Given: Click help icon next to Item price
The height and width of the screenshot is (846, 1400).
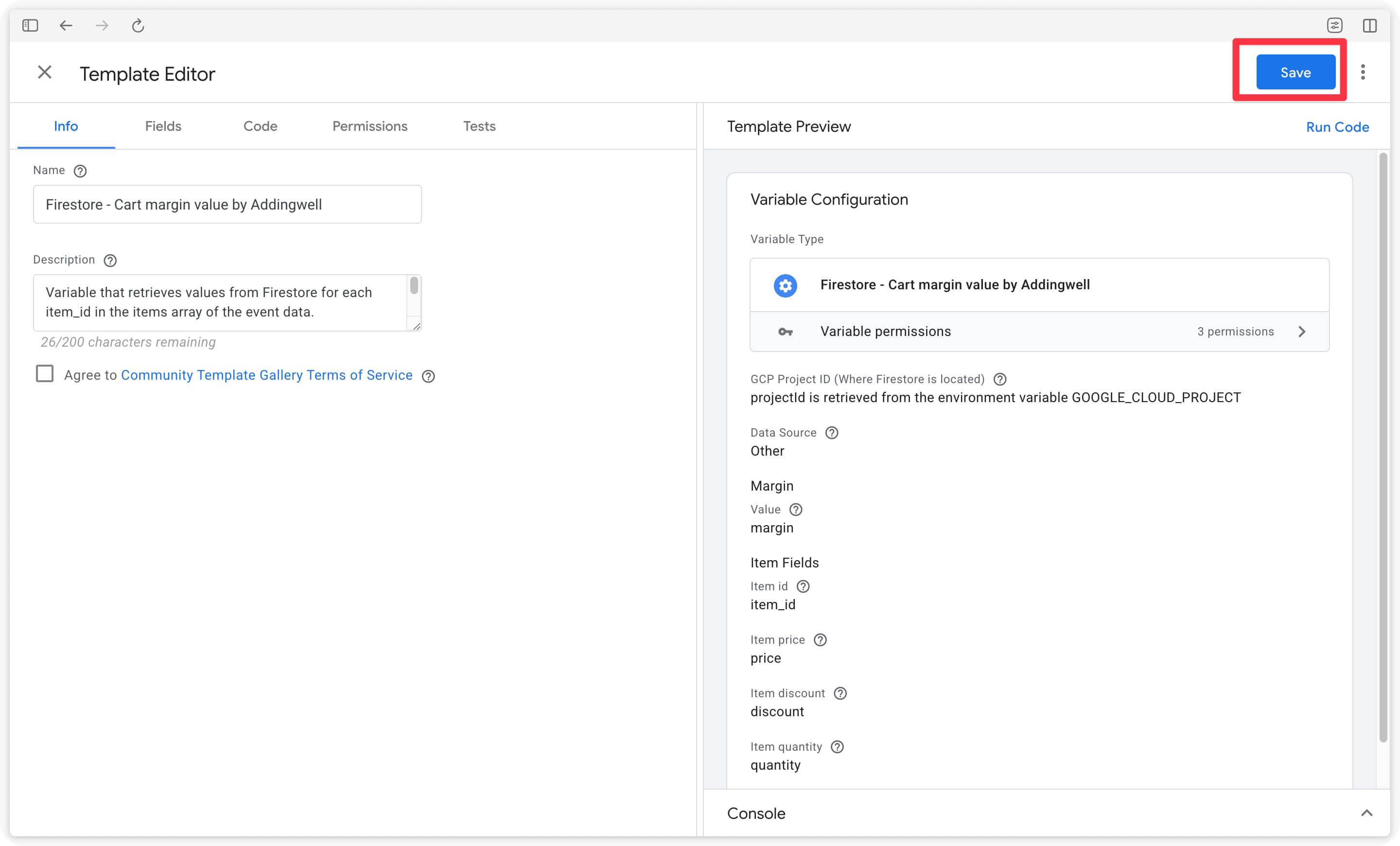Looking at the screenshot, I should 821,640.
